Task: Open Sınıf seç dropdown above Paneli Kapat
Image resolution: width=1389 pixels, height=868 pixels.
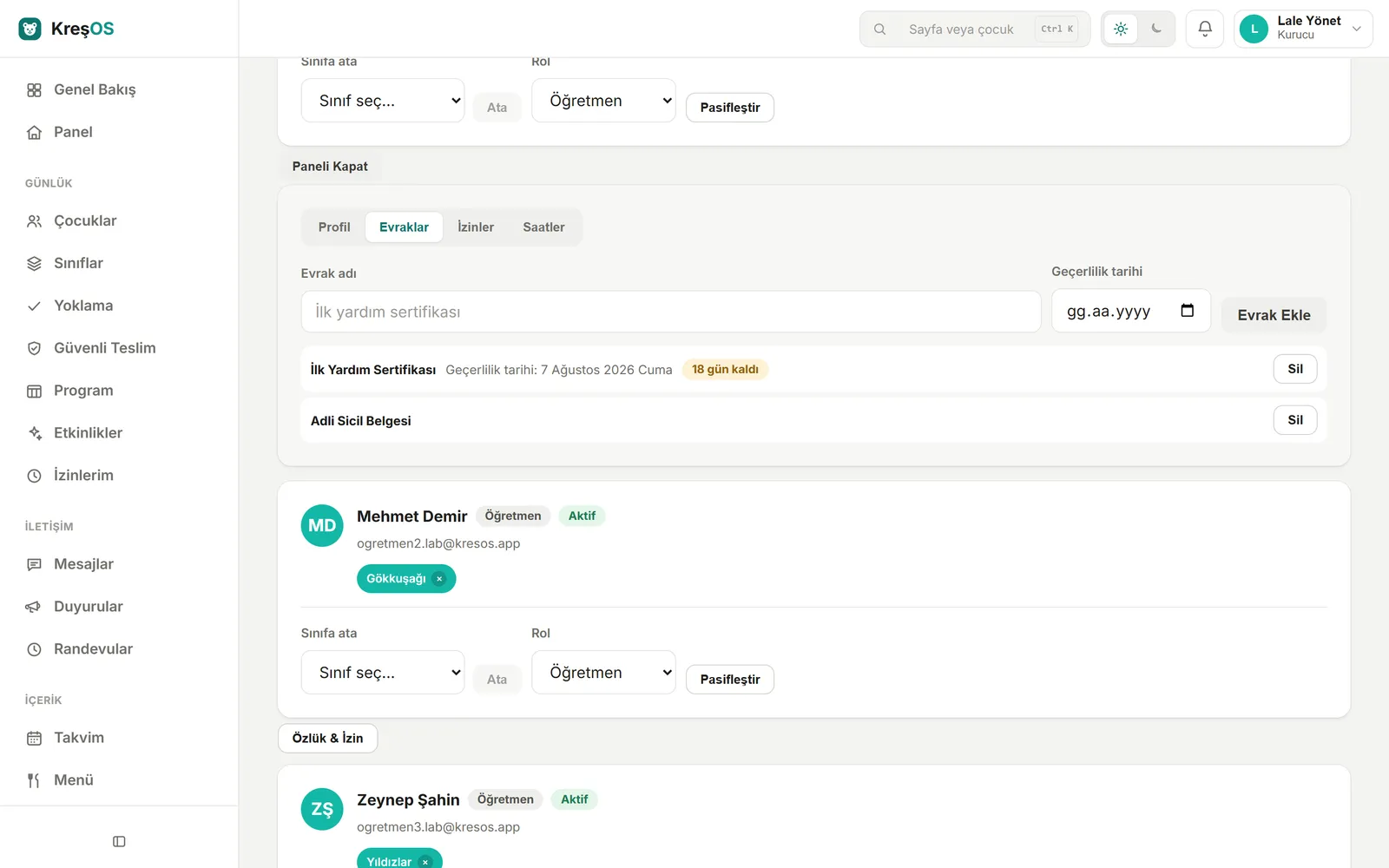Action: (x=383, y=101)
